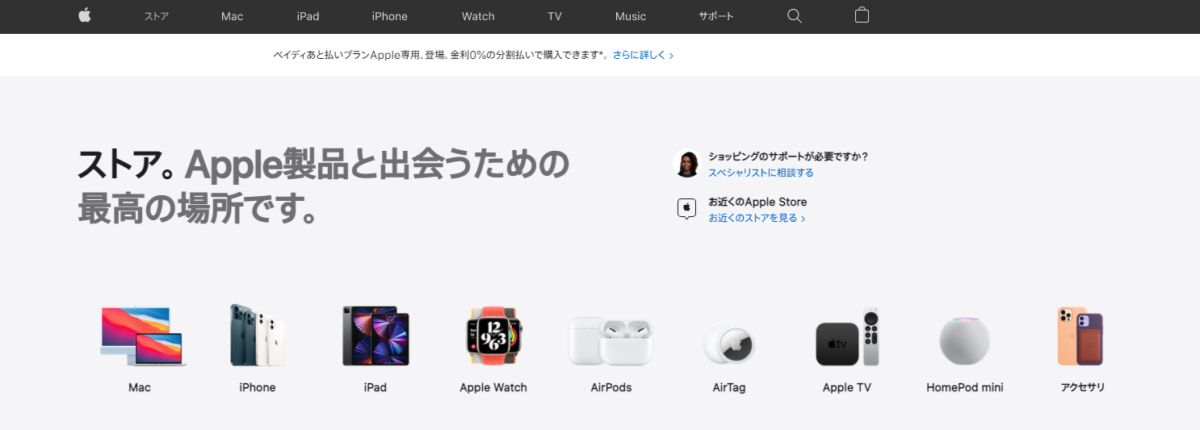The height and width of the screenshot is (430, 1200).
Task: Select the Apple Watch product image
Action: [x=493, y=335]
